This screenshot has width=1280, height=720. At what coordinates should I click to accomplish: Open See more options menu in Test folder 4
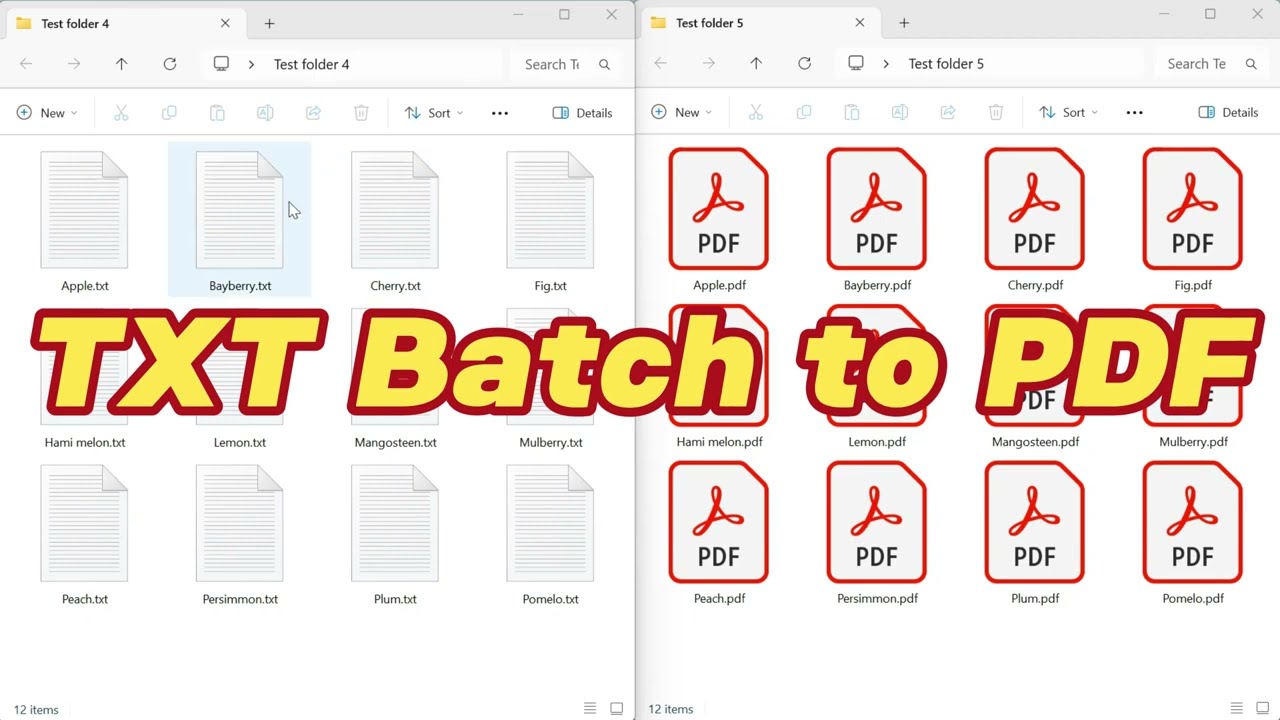point(500,113)
